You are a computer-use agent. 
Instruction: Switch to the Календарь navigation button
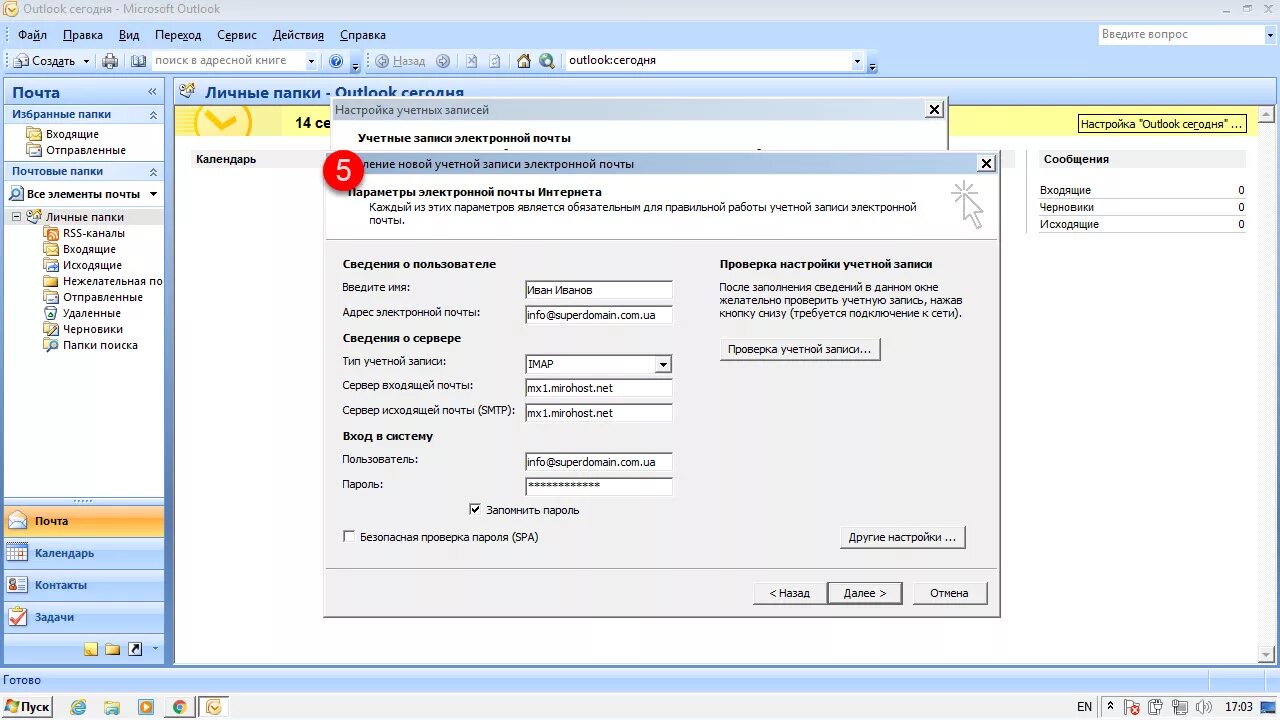point(84,553)
